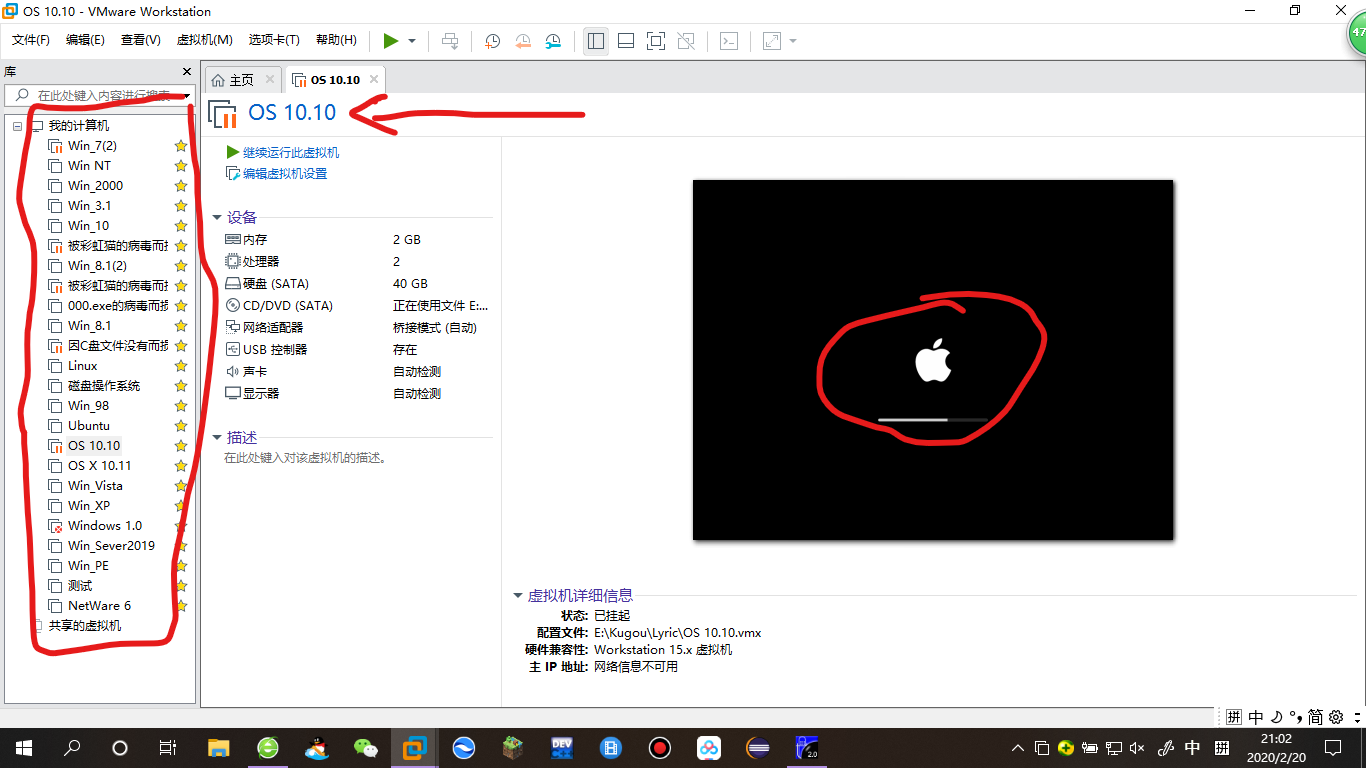The width and height of the screenshot is (1366, 768).
Task: Click the Unity mode toolbar icon
Action: pyautogui.click(x=685, y=41)
